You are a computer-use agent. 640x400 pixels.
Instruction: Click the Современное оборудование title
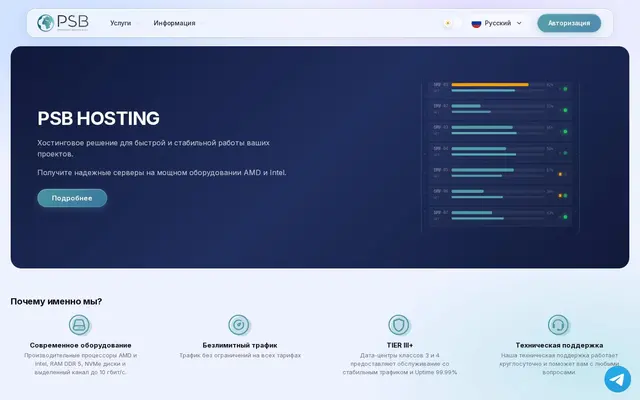(x=80, y=345)
